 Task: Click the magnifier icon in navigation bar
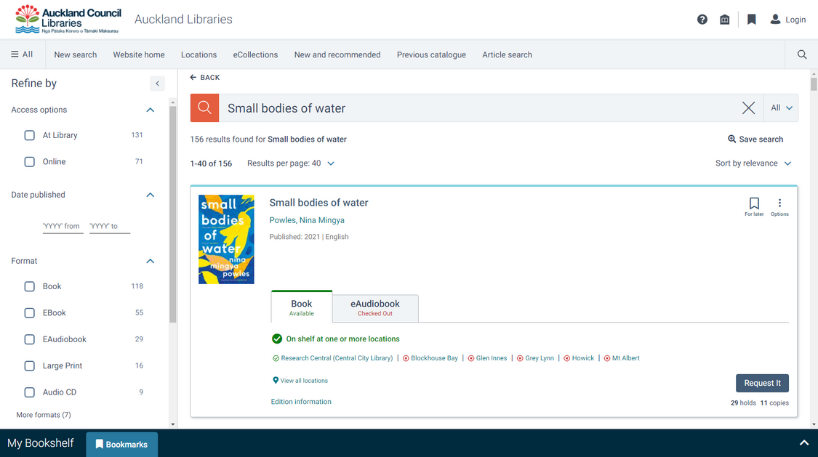pyautogui.click(x=802, y=54)
